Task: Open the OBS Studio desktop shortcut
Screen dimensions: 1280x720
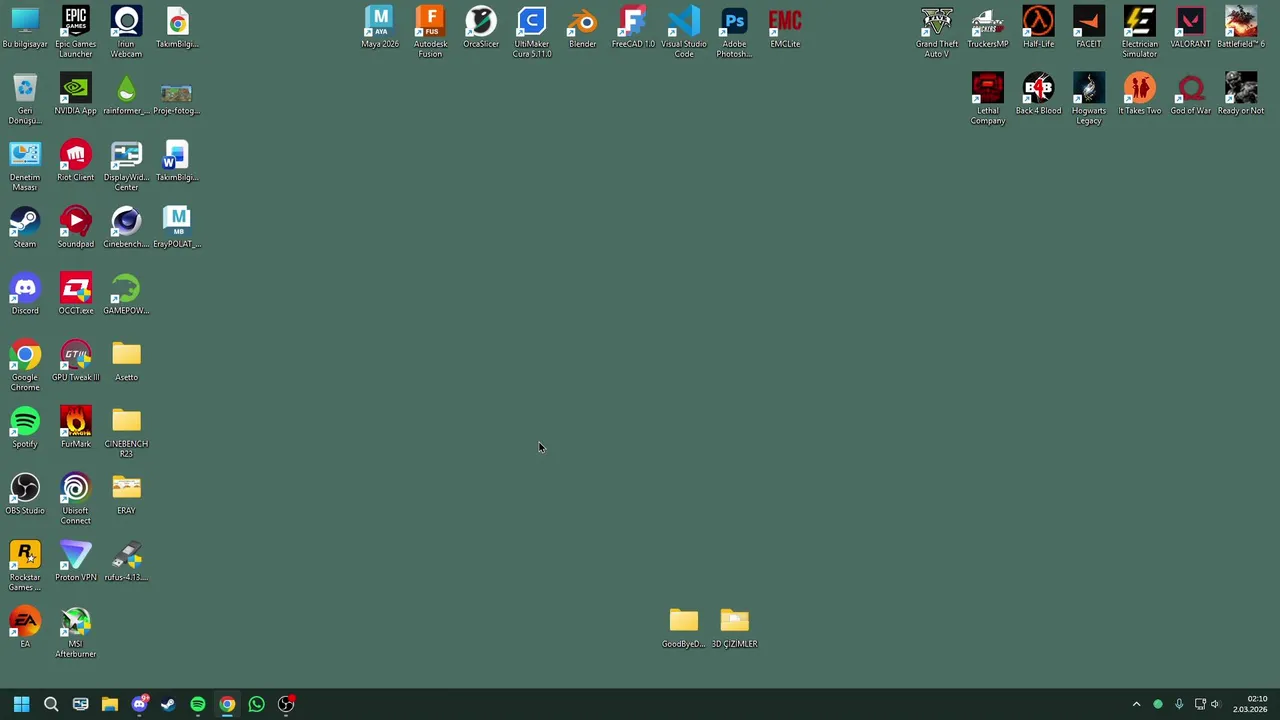Action: (x=25, y=493)
